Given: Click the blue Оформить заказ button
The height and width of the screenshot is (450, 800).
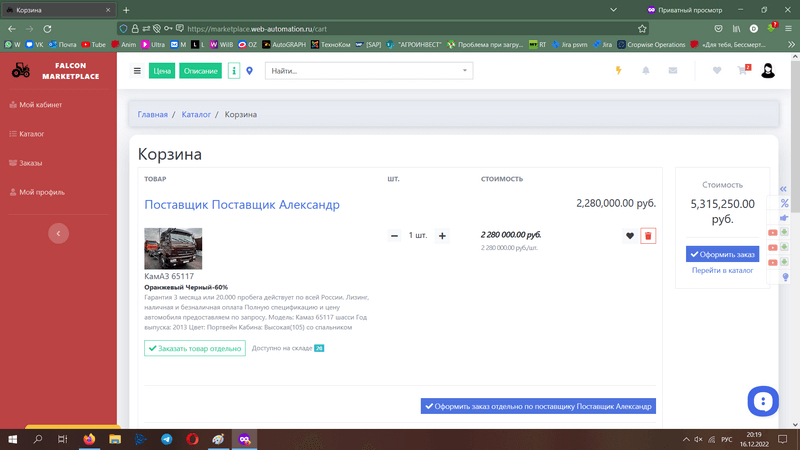Looking at the screenshot, I should 722,254.
